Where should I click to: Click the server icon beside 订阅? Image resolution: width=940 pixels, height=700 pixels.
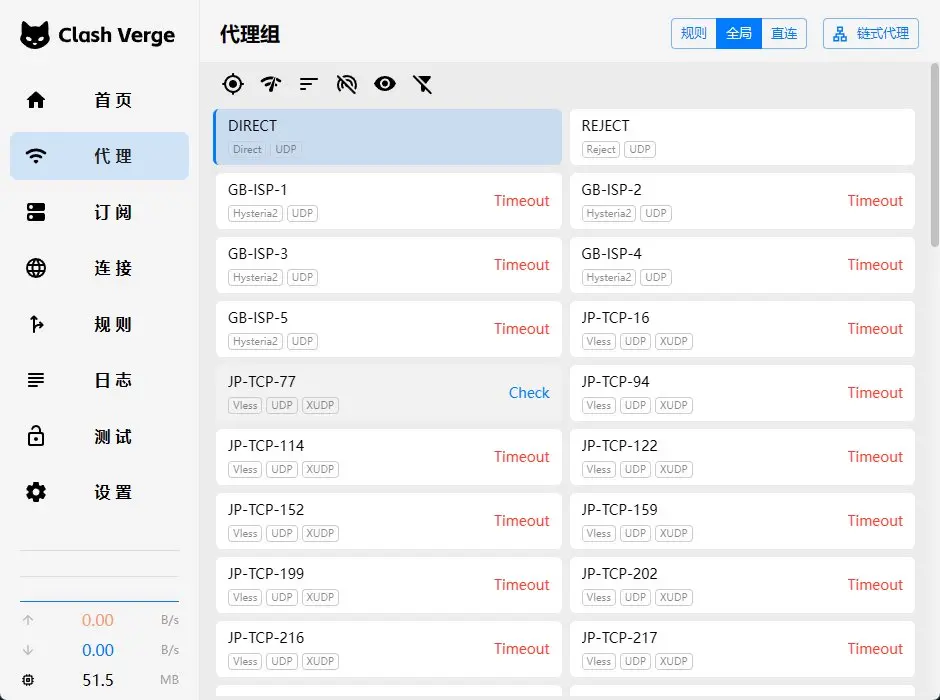[36, 212]
